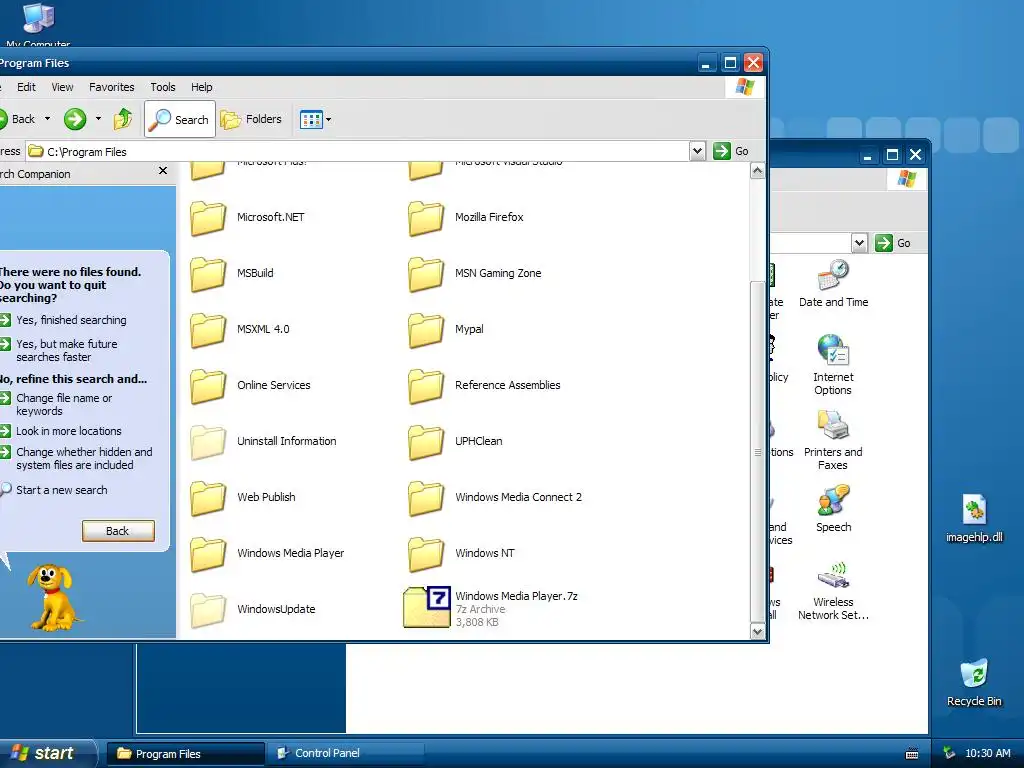Select the MSN Gaming Zone folder icon

[x=426, y=274]
